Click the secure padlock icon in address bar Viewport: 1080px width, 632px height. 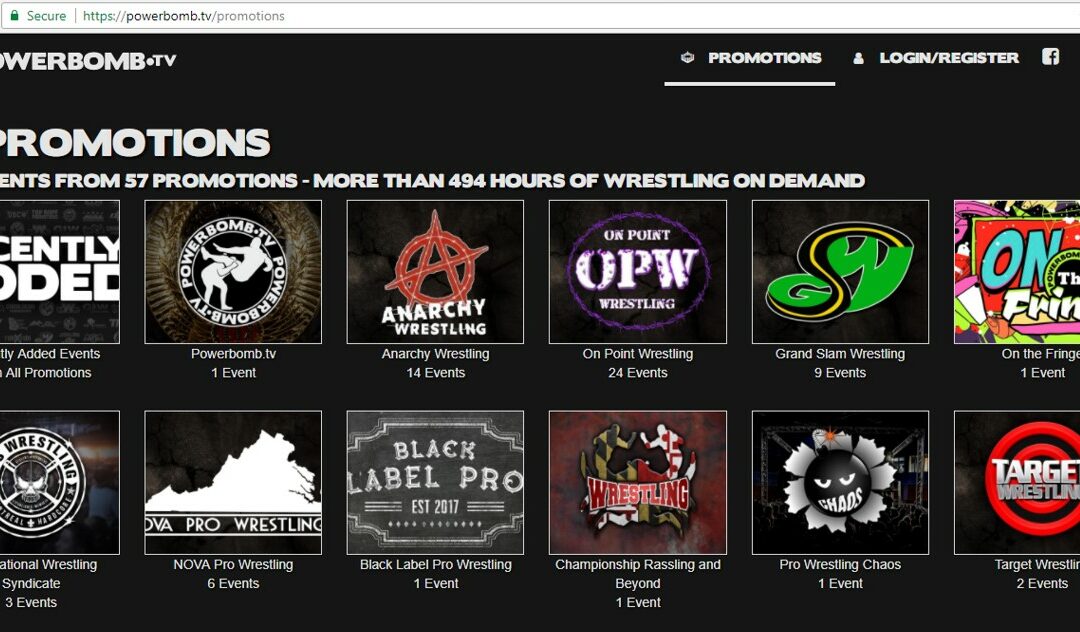pyautogui.click(x=14, y=15)
